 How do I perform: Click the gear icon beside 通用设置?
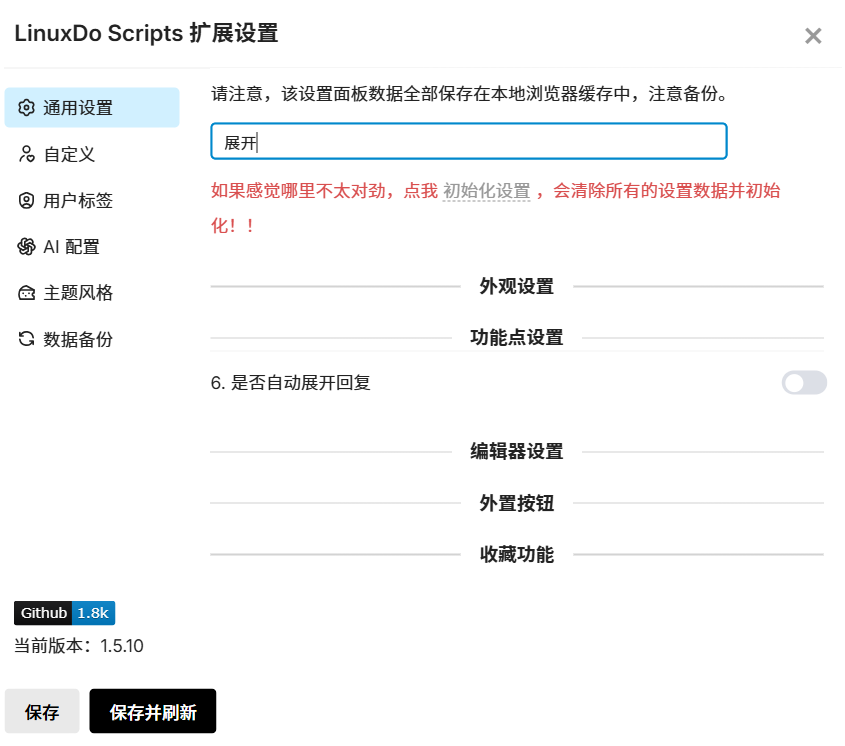coord(26,108)
